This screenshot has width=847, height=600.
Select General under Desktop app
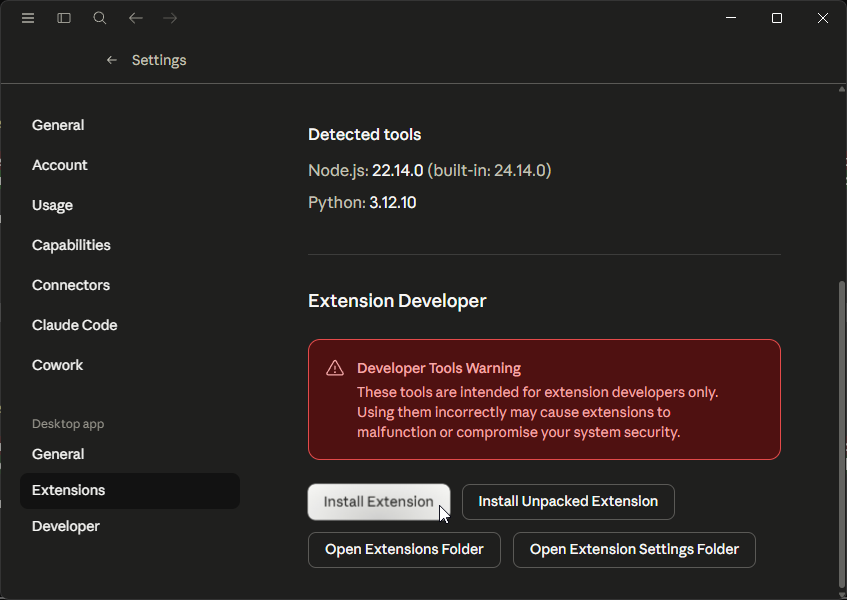57,453
